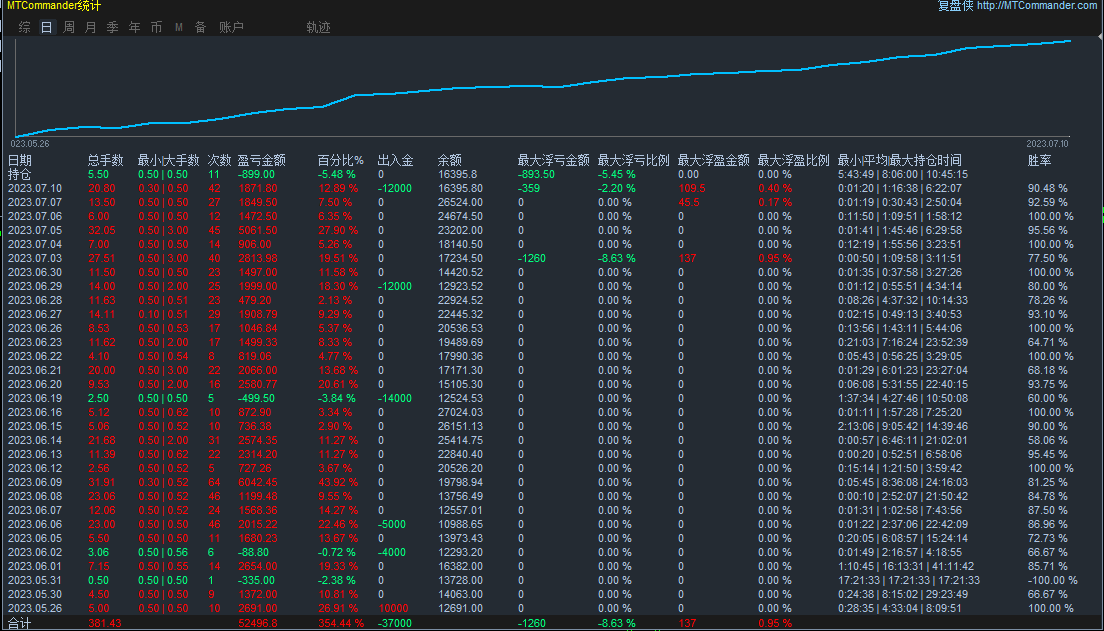Click the 最大浮盈金额 column header

pos(714,161)
